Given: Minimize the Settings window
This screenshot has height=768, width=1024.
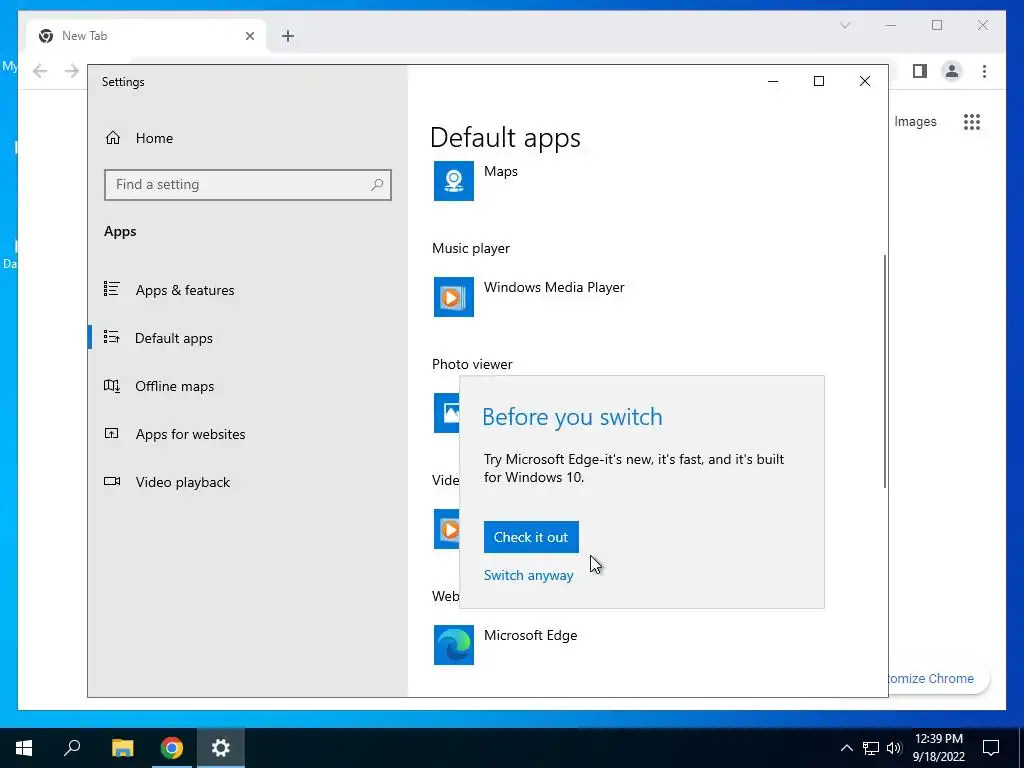Looking at the screenshot, I should (x=773, y=81).
